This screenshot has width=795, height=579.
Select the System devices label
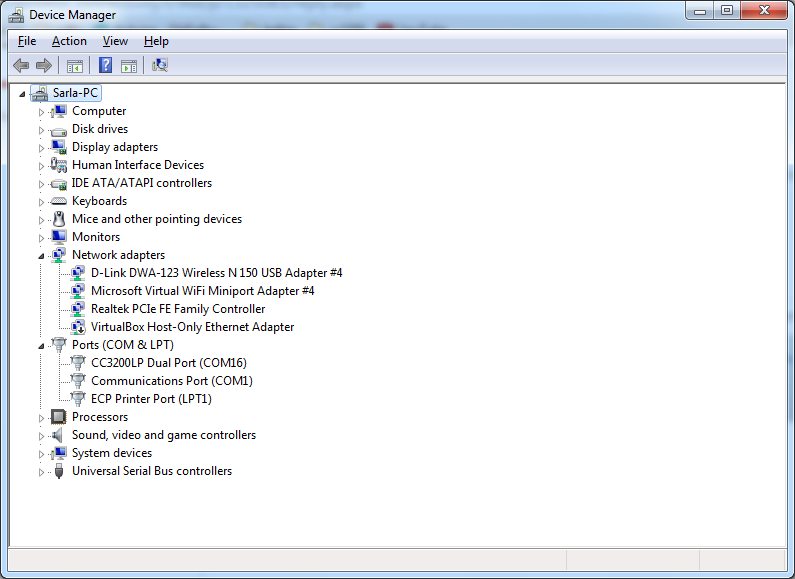click(x=112, y=453)
